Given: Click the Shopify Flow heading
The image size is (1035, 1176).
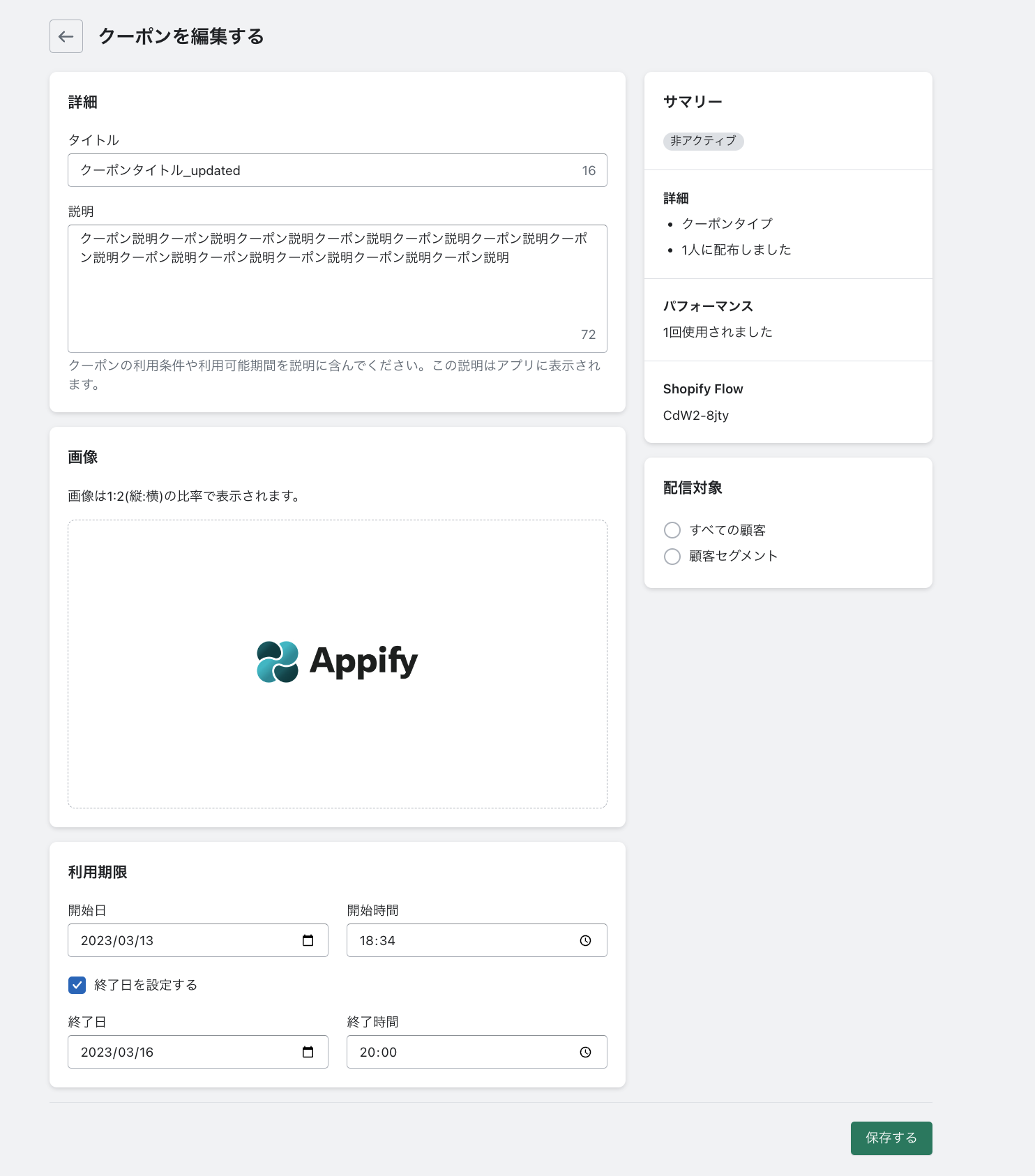Looking at the screenshot, I should tap(703, 389).
